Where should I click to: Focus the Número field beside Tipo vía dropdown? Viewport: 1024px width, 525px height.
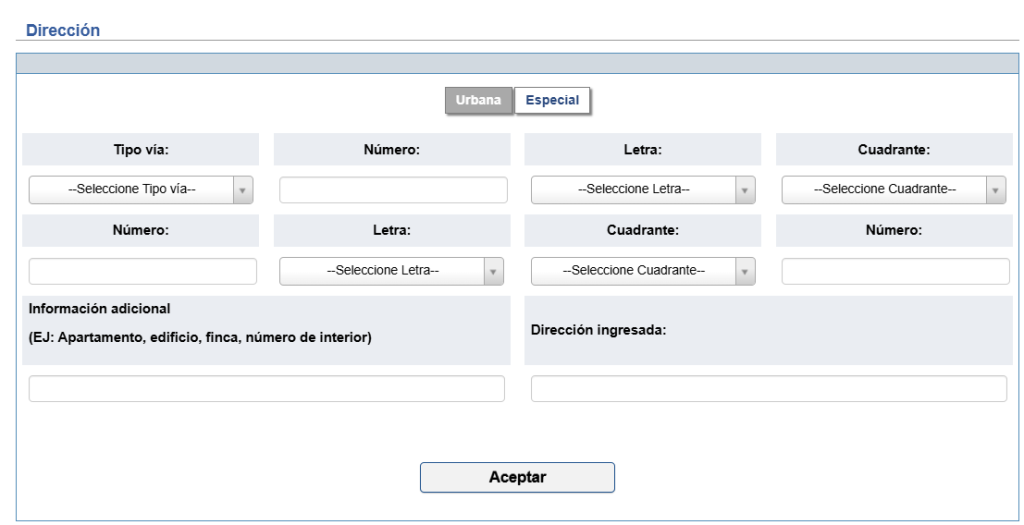pyautogui.click(x=393, y=190)
